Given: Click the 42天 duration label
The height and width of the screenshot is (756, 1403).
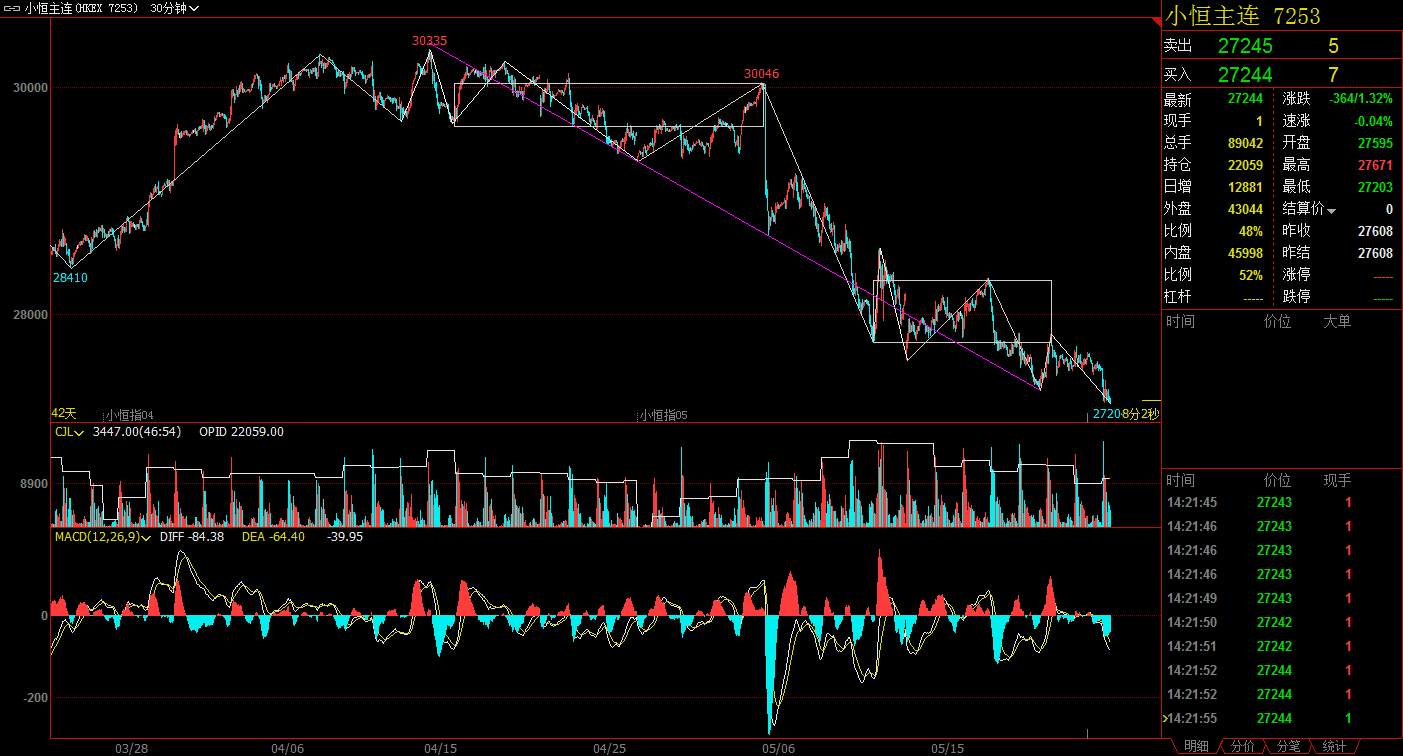Looking at the screenshot, I should click(x=63, y=413).
